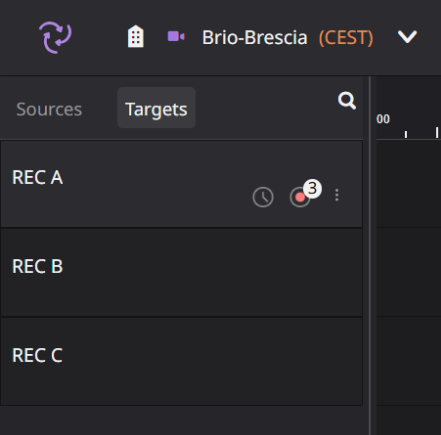Select the REC A target row
Viewport: 441px width, 435px height.
pos(181,184)
